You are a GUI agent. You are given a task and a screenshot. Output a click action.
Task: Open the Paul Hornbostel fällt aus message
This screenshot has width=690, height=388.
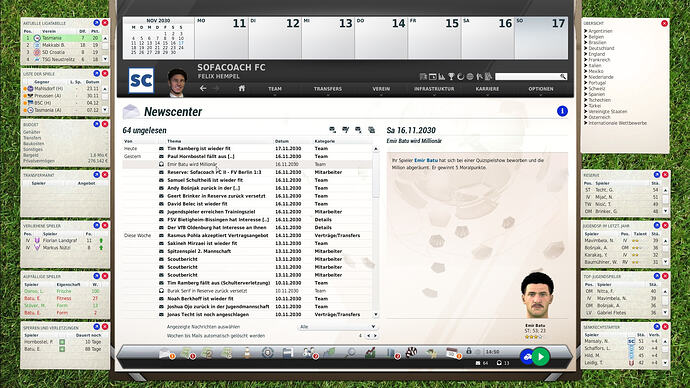tap(201, 156)
